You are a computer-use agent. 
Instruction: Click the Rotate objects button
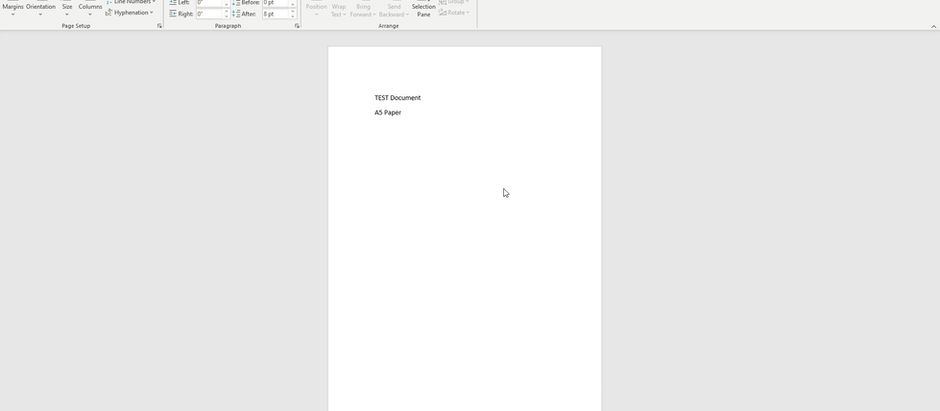point(454,13)
